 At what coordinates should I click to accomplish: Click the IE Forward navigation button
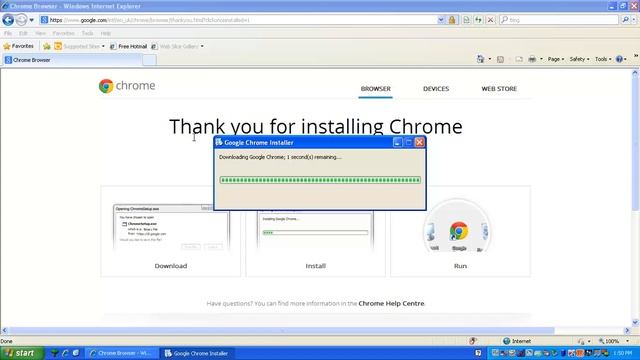click(21, 20)
